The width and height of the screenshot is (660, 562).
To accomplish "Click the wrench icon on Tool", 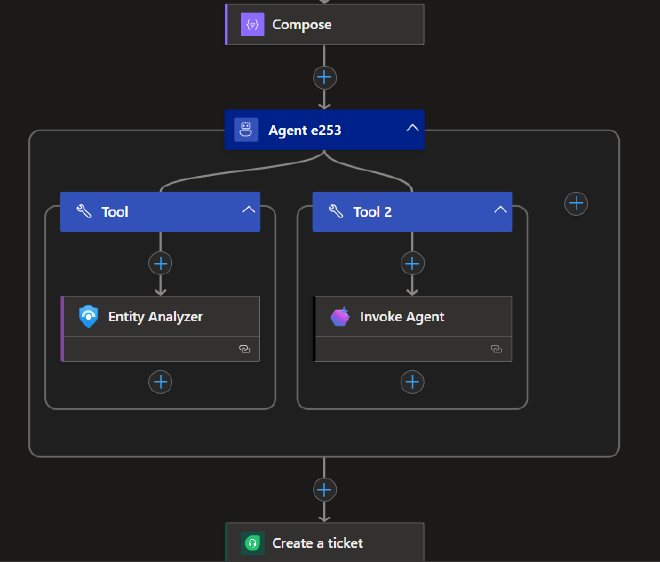I will [x=84, y=212].
